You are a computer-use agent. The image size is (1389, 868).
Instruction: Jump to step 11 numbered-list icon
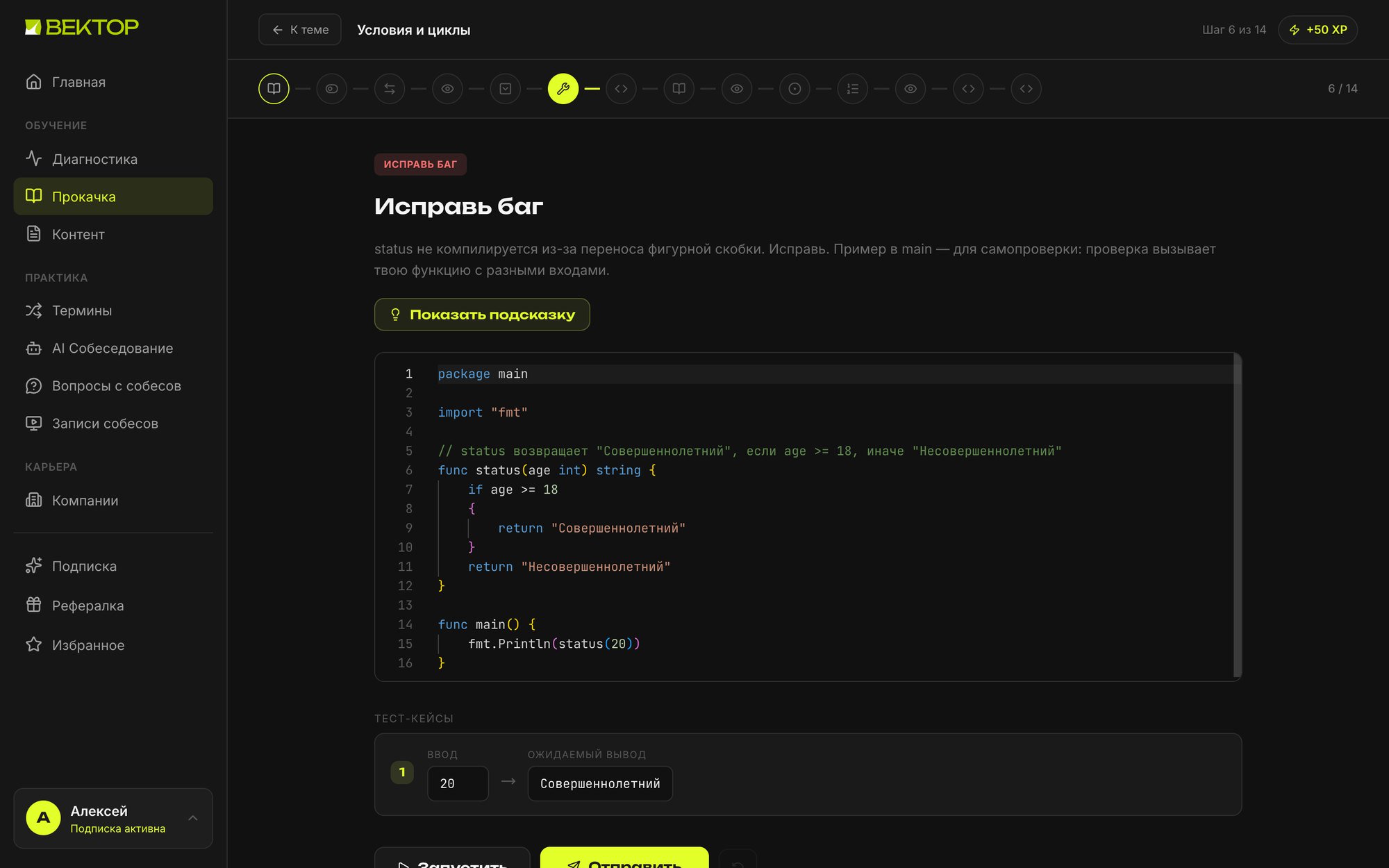[x=853, y=89]
